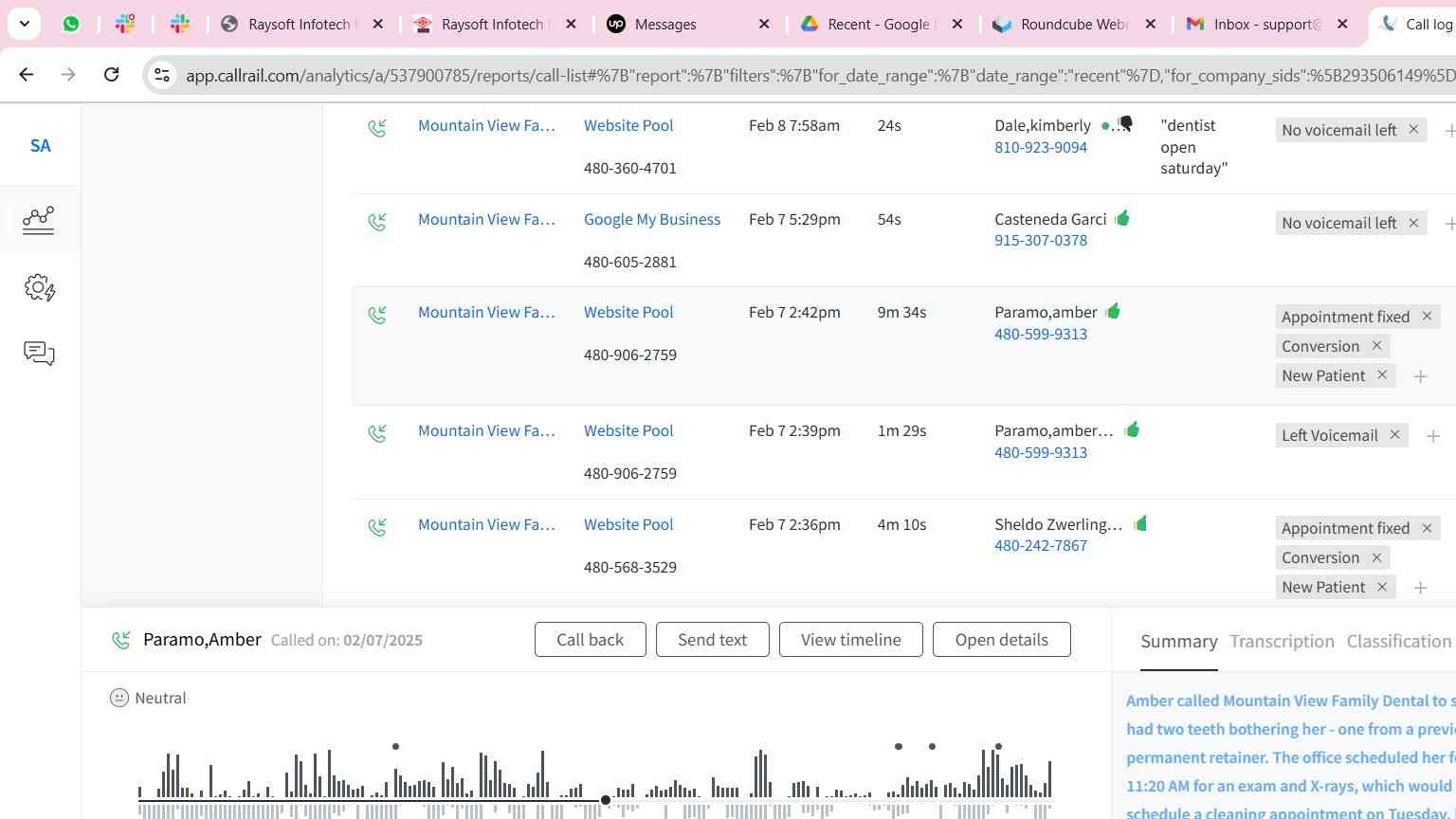
Task: Click the call icon beside Paramo,Amber heading
Action: (121, 641)
